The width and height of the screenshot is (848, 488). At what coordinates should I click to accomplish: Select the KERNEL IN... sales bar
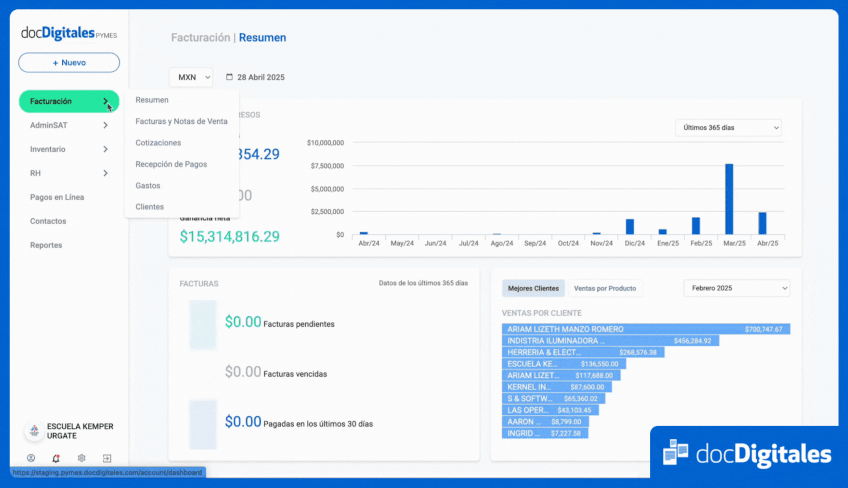tap(556, 387)
